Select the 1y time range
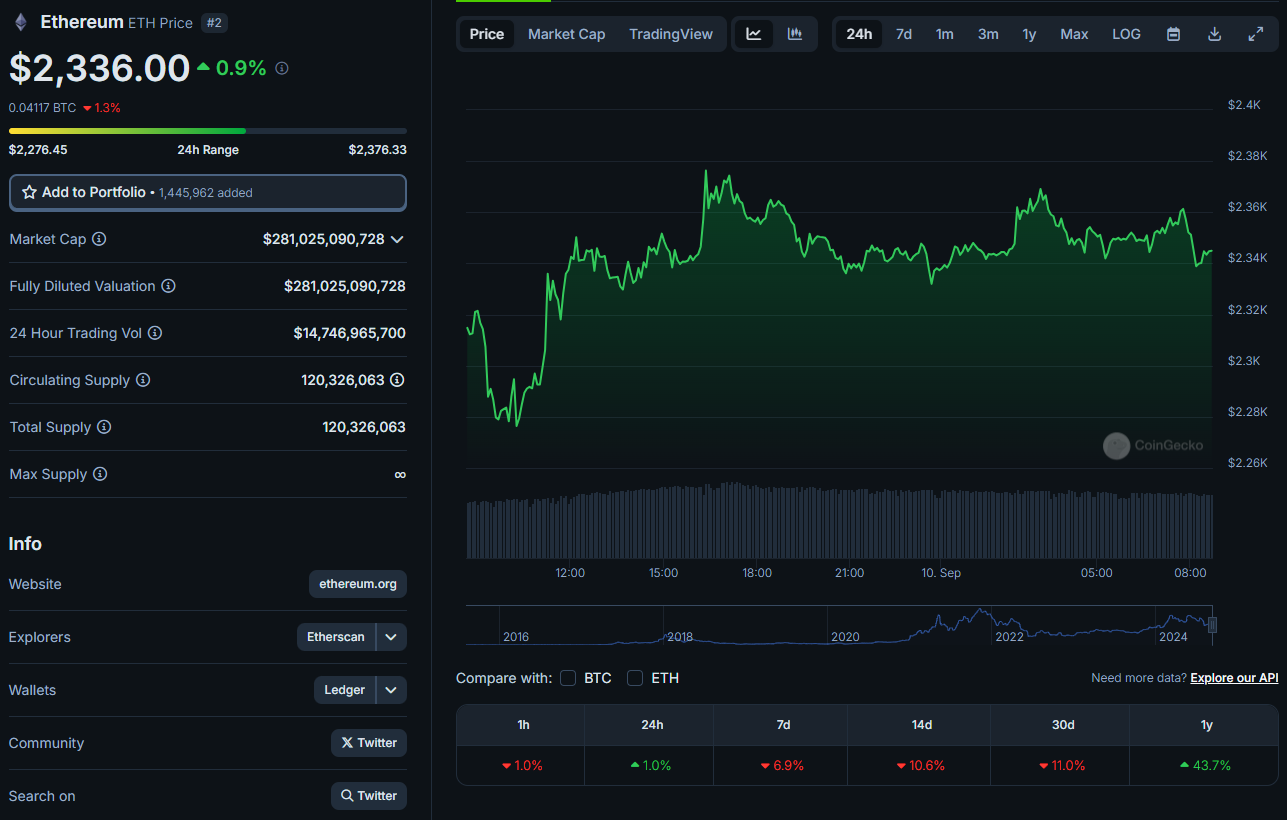This screenshot has height=820, width=1287. tap(1029, 34)
